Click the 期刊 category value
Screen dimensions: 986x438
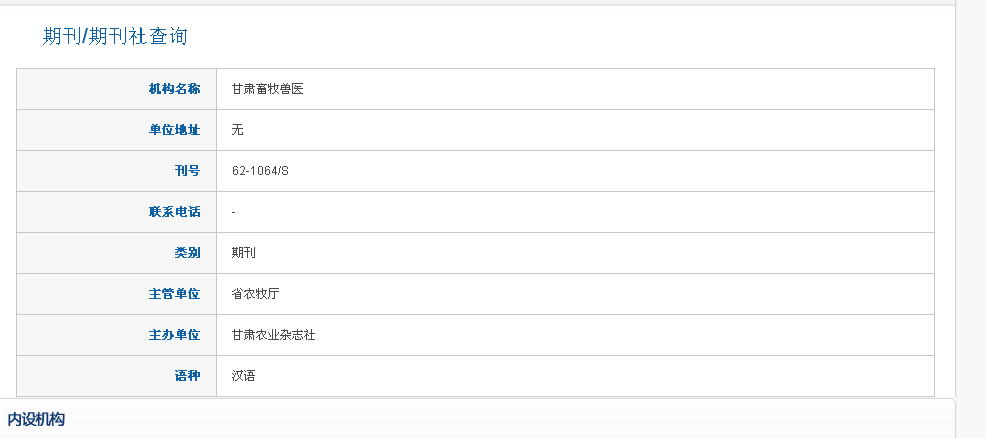(x=243, y=253)
